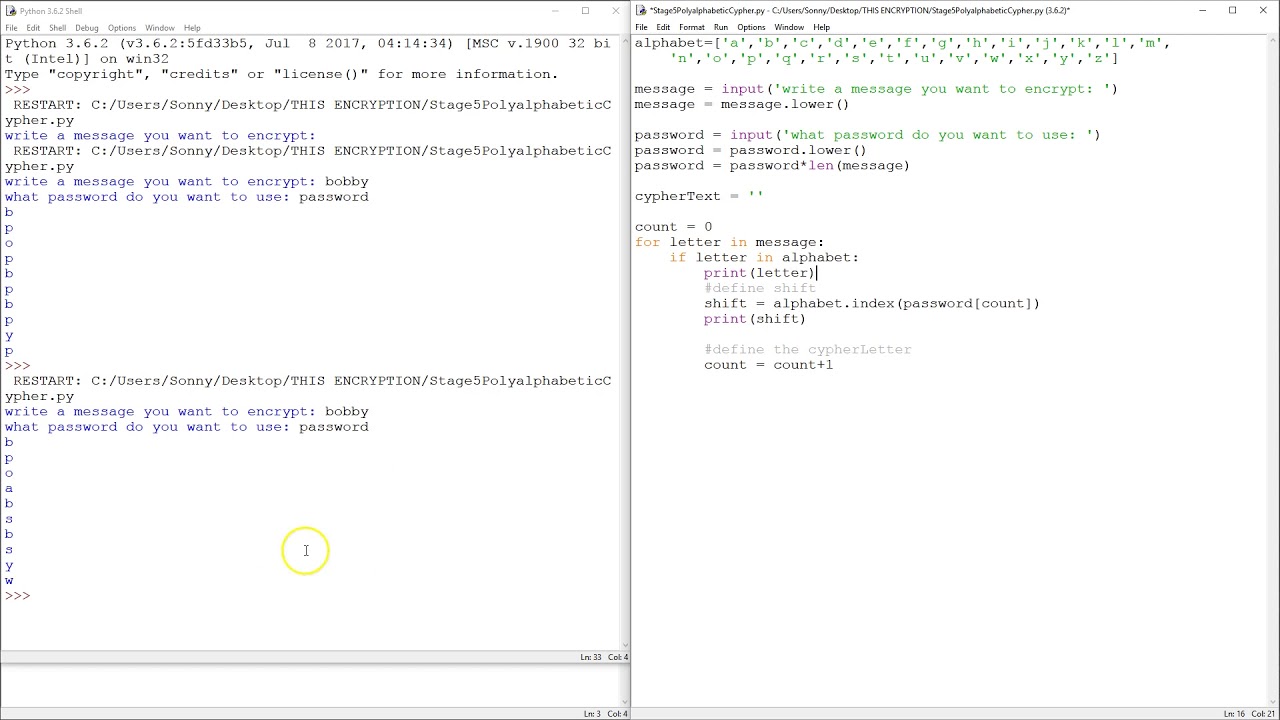Click the 'Type "copyright", "credits"' line in Shell

click(x=281, y=74)
